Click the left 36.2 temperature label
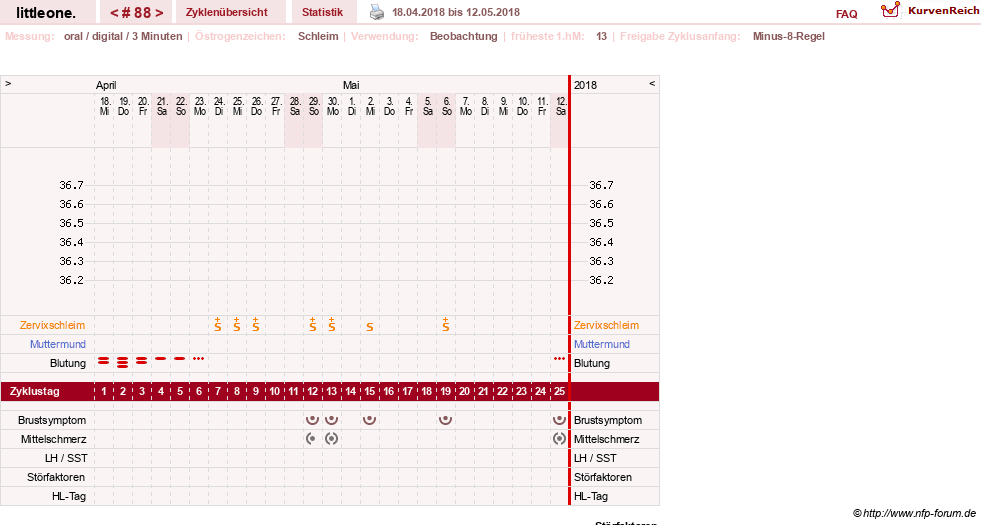981x525 pixels. (x=71, y=280)
